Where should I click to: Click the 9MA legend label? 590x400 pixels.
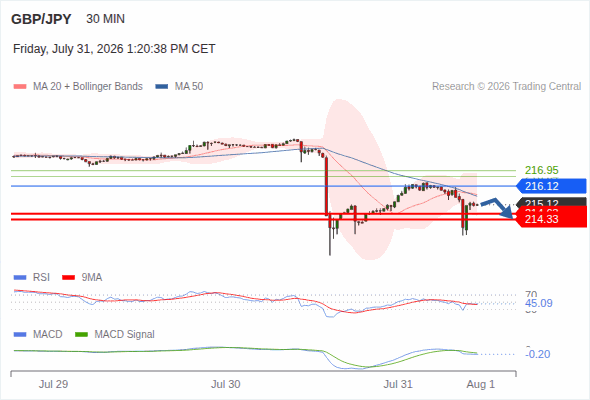tap(92, 277)
